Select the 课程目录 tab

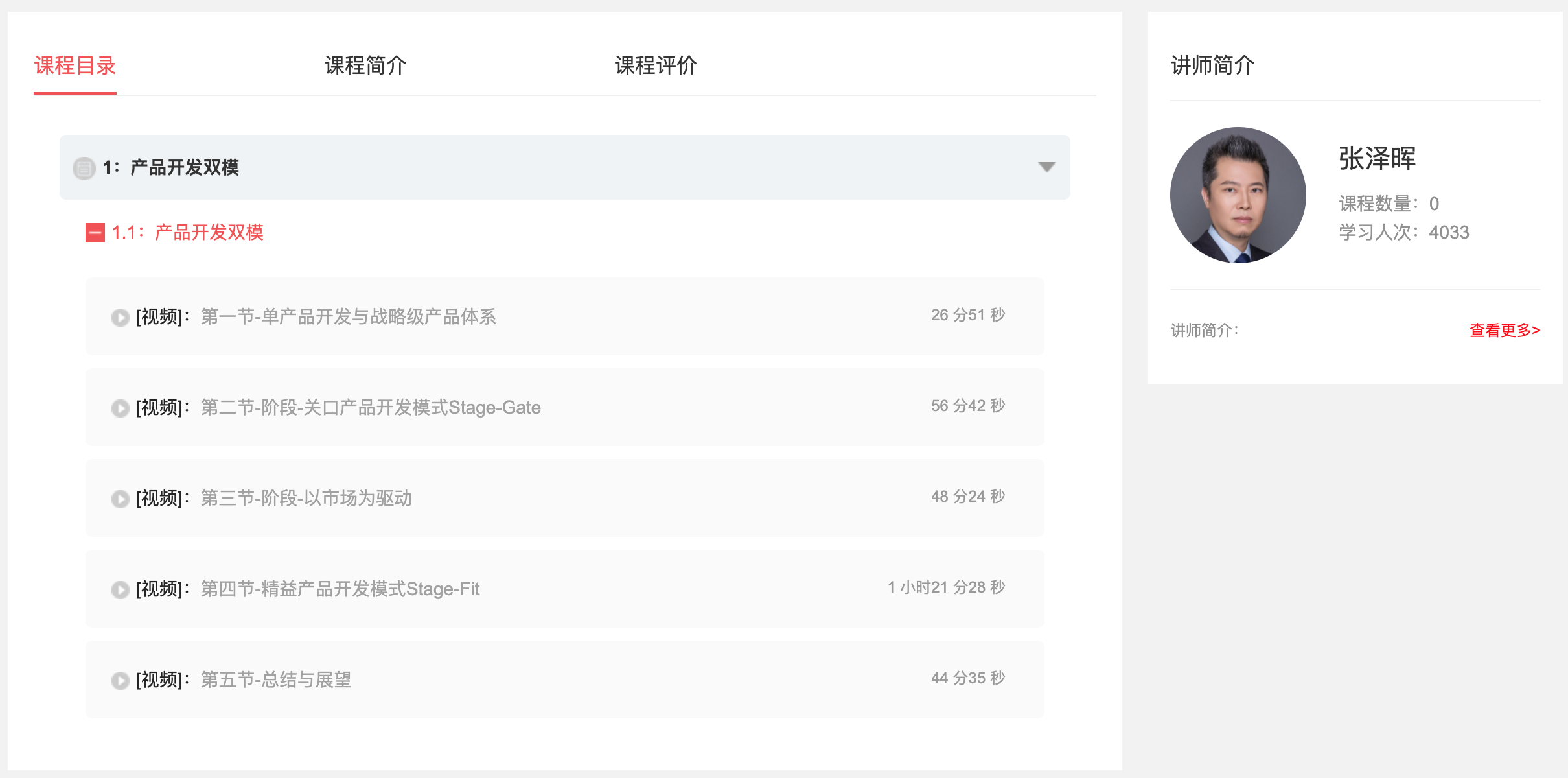[x=75, y=65]
